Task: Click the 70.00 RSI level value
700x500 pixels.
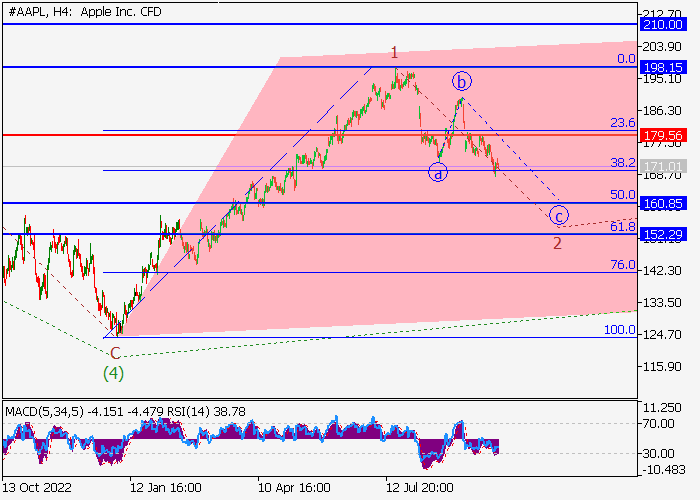Action: point(658,423)
